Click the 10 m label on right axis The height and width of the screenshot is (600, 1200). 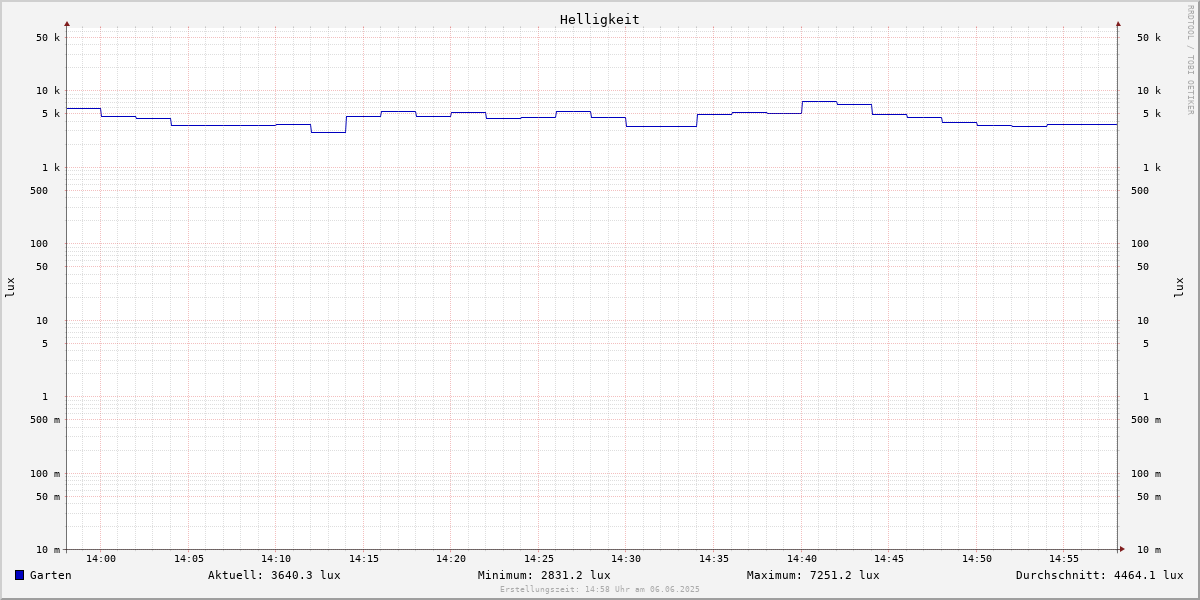1149,550
